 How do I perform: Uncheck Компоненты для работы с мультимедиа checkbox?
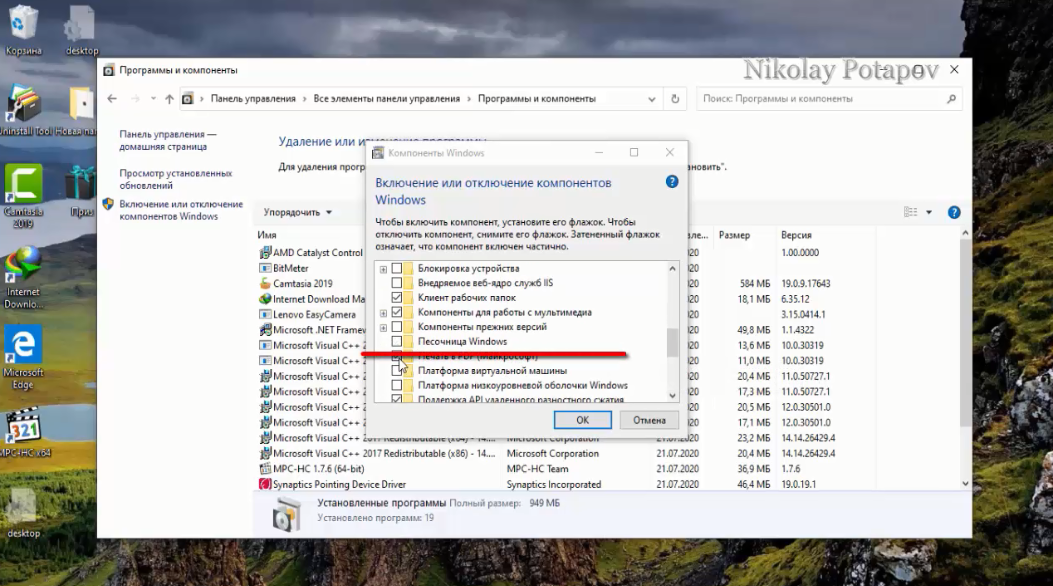pos(397,312)
